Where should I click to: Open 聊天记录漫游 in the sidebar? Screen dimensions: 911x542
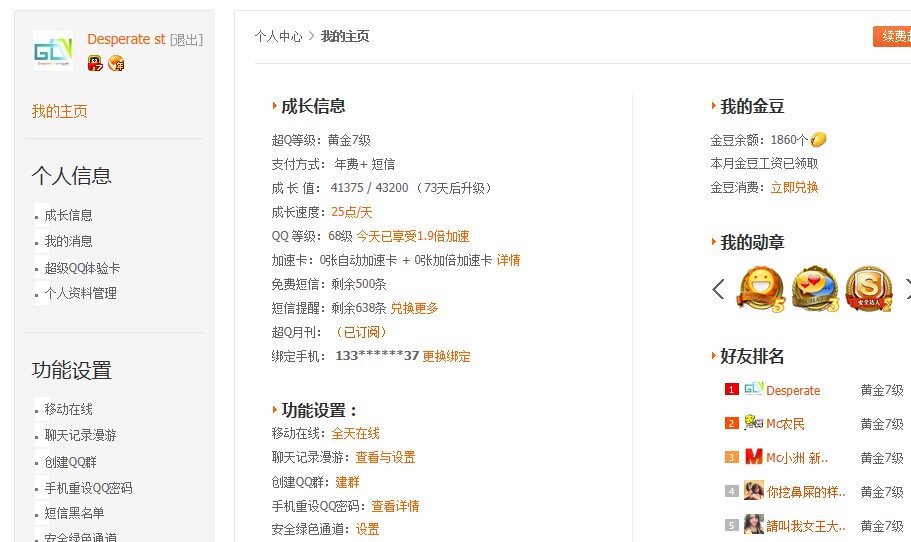click(x=81, y=435)
